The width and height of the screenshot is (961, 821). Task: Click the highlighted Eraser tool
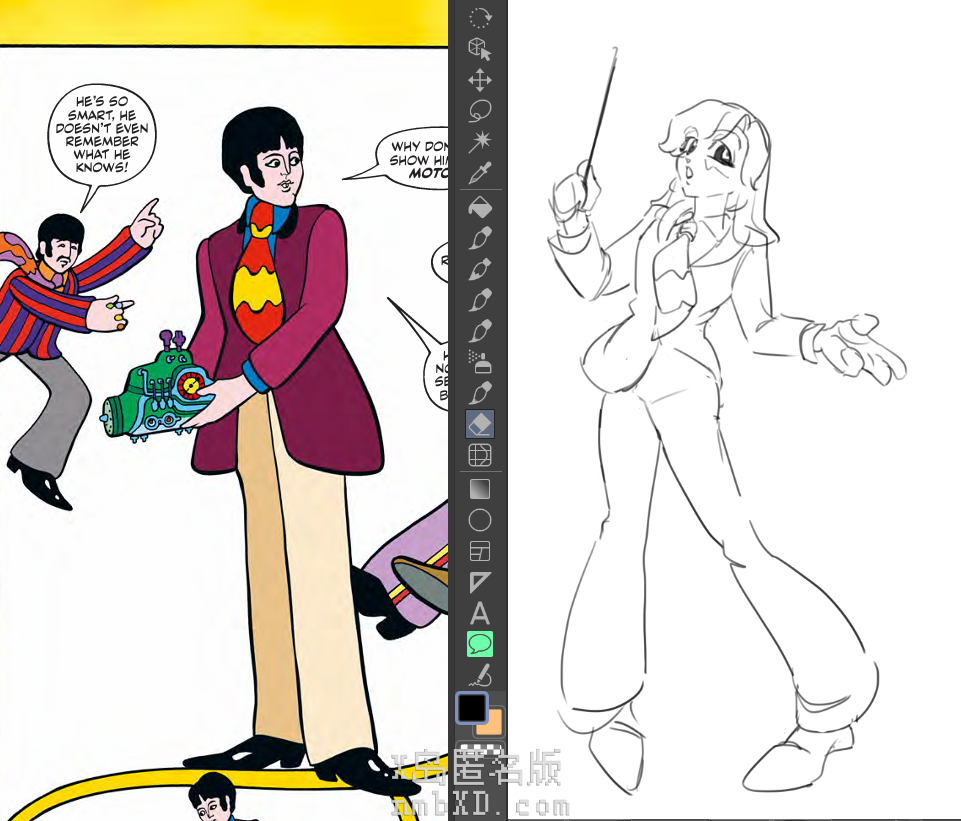[x=480, y=424]
